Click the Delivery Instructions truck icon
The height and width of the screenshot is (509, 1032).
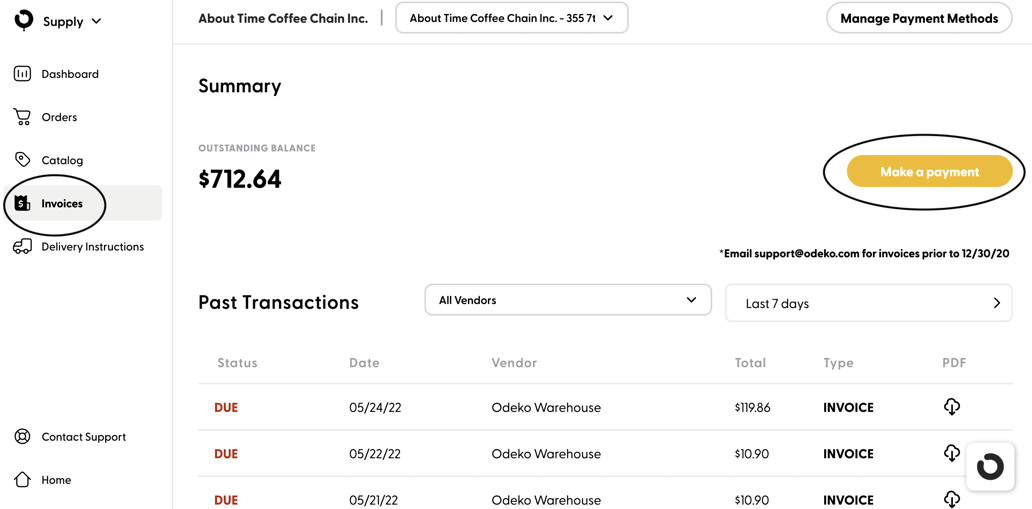(x=22, y=246)
